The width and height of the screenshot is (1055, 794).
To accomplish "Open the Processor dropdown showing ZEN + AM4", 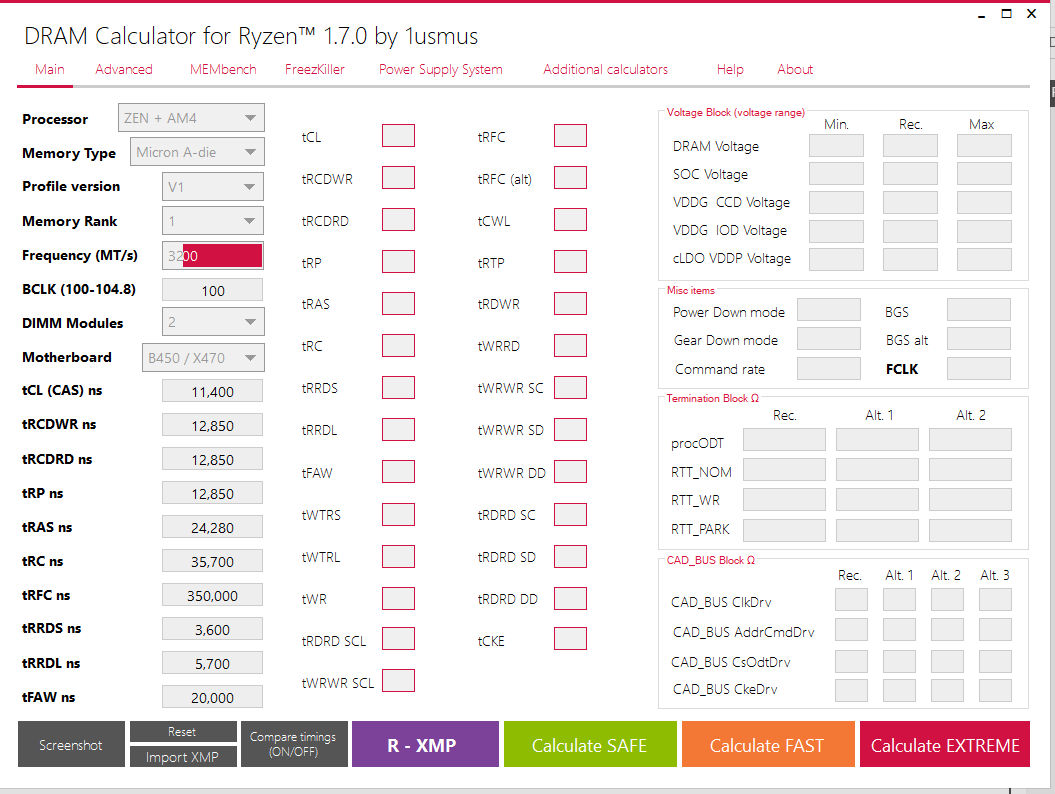I will click(x=191, y=118).
